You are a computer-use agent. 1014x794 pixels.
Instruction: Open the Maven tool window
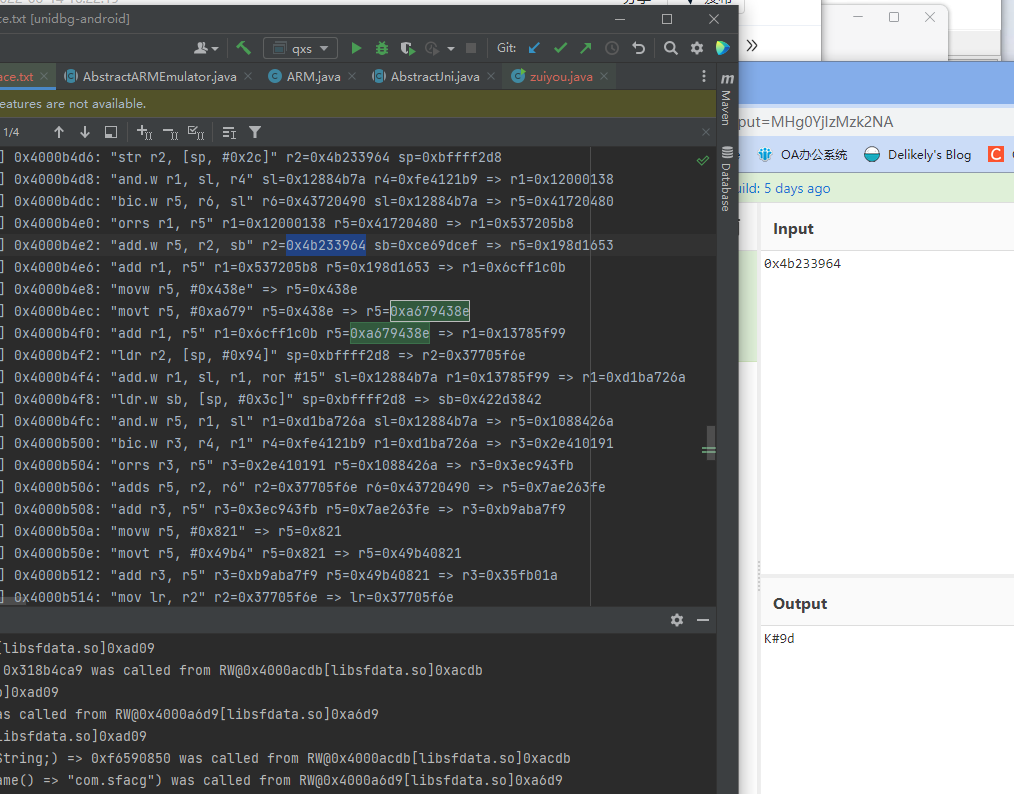[728, 98]
